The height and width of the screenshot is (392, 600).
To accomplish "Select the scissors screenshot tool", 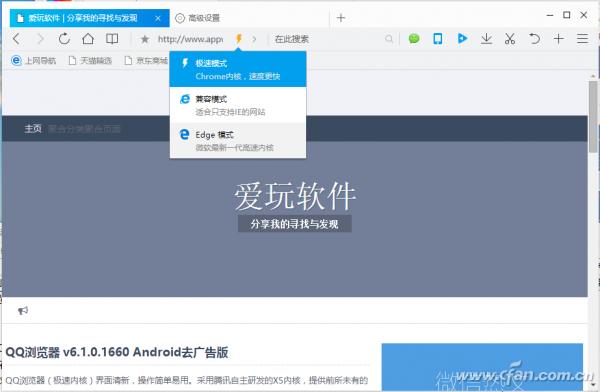I will [x=510, y=39].
